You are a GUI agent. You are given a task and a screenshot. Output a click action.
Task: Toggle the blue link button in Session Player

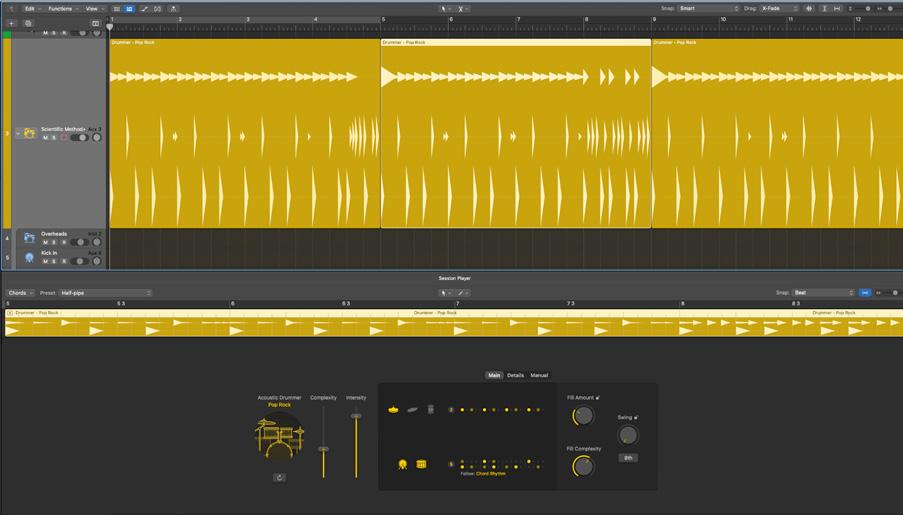(x=864, y=293)
